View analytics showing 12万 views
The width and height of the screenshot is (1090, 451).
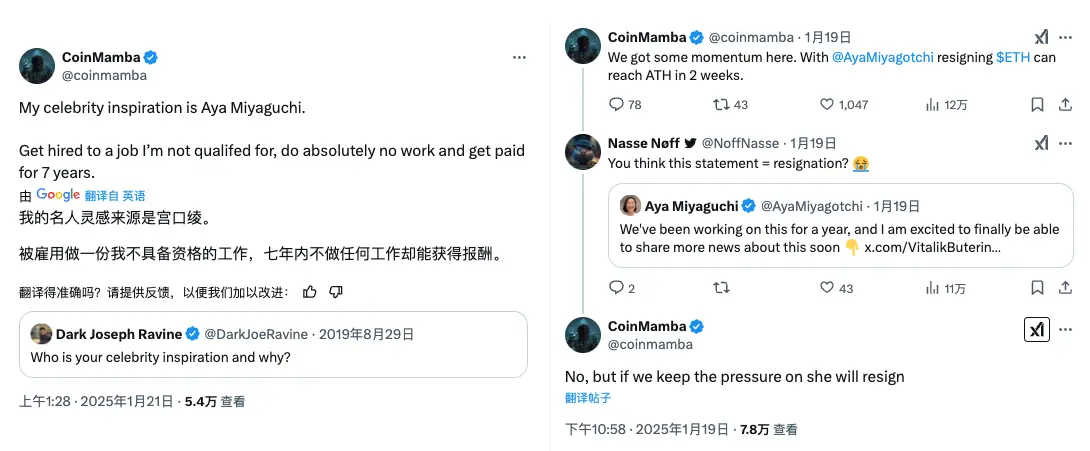pos(932,104)
